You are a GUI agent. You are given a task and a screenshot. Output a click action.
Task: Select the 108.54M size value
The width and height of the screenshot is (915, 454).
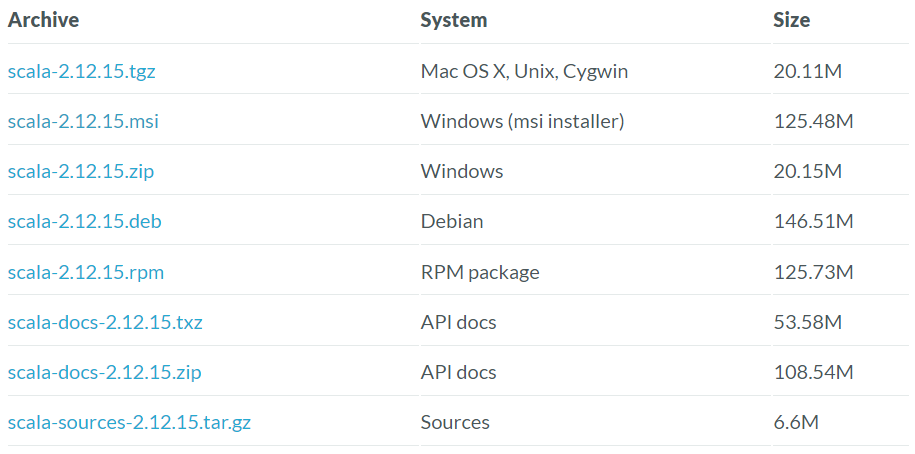pos(813,372)
